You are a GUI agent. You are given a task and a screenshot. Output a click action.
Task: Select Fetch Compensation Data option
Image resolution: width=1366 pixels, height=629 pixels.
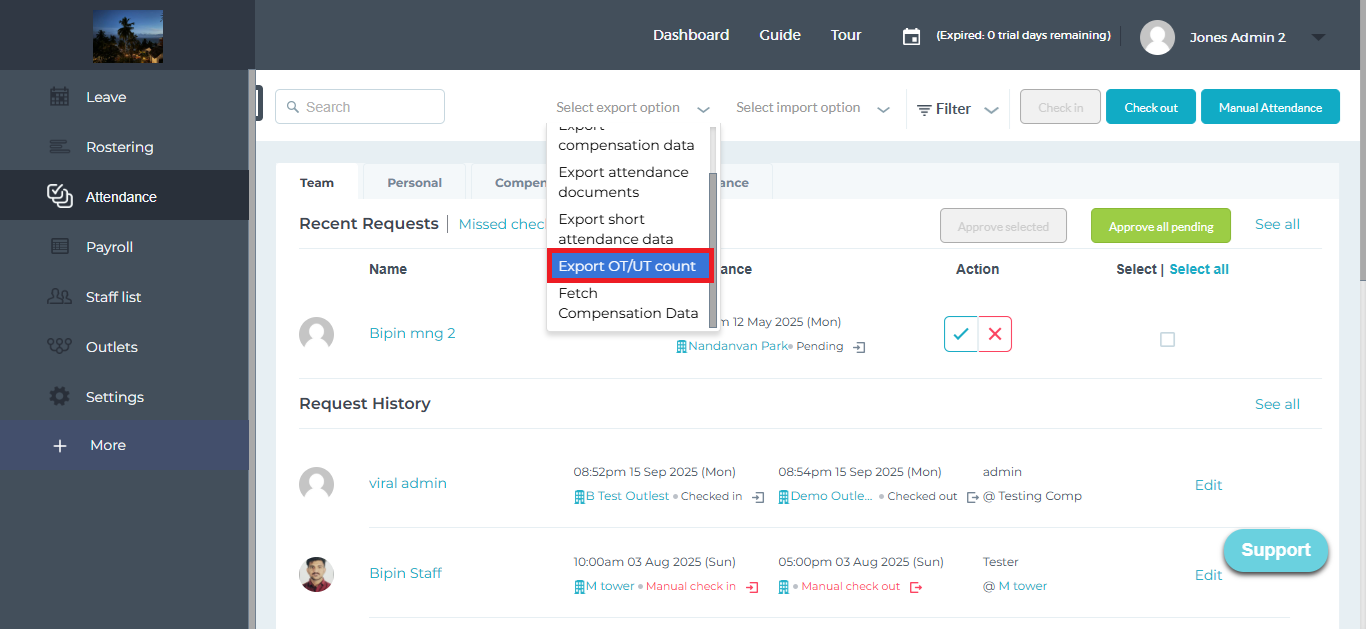[628, 303]
